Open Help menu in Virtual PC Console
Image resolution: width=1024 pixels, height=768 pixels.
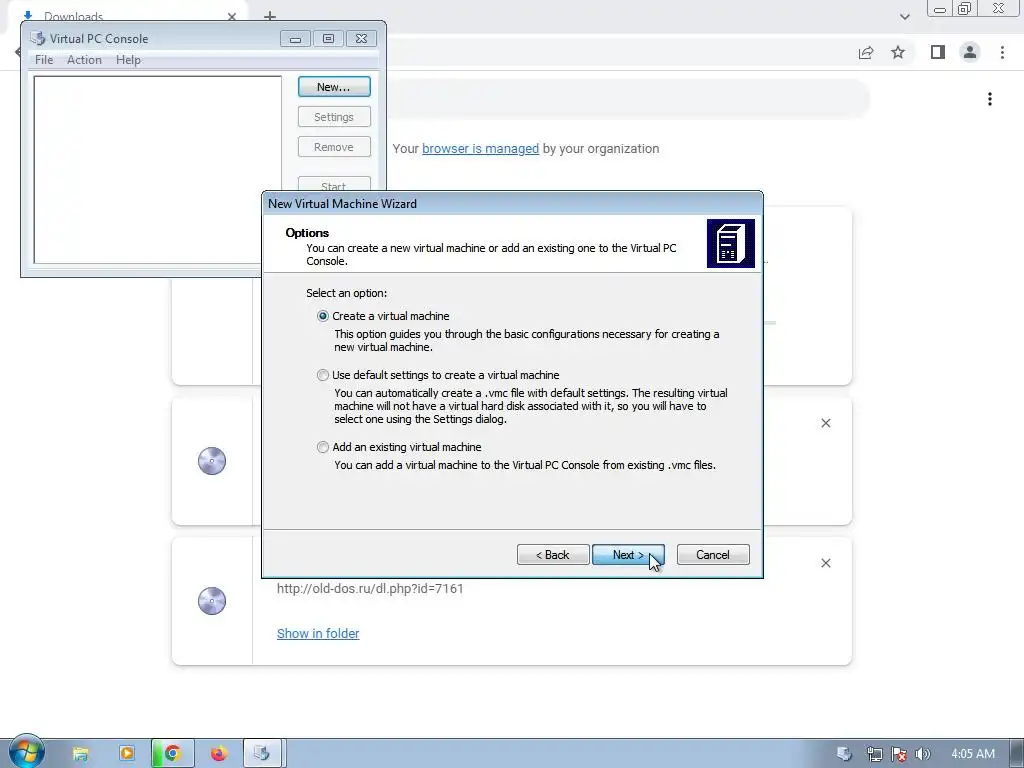tap(128, 59)
